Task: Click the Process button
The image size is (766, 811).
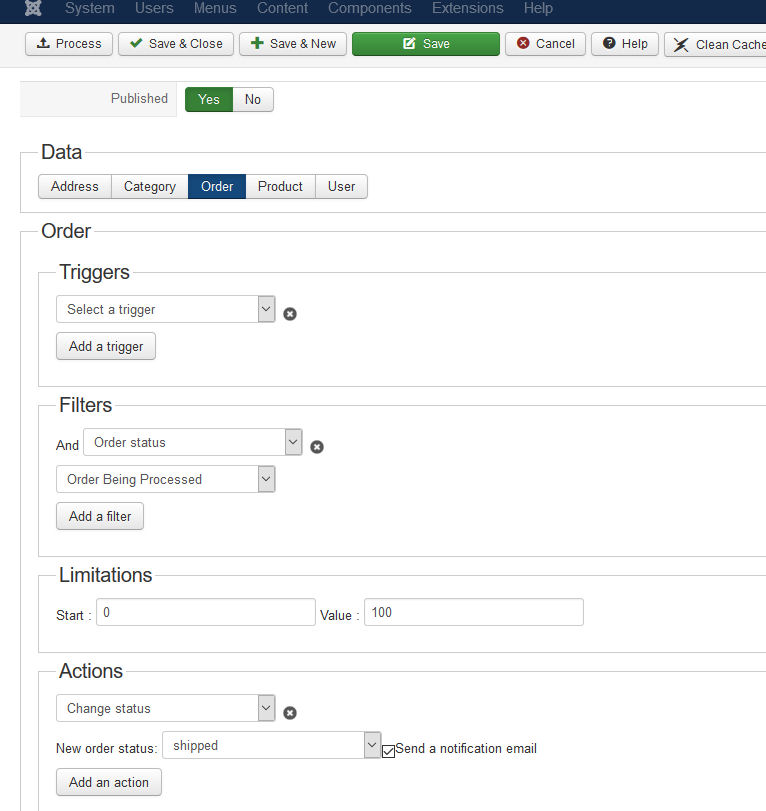Action: coord(69,44)
